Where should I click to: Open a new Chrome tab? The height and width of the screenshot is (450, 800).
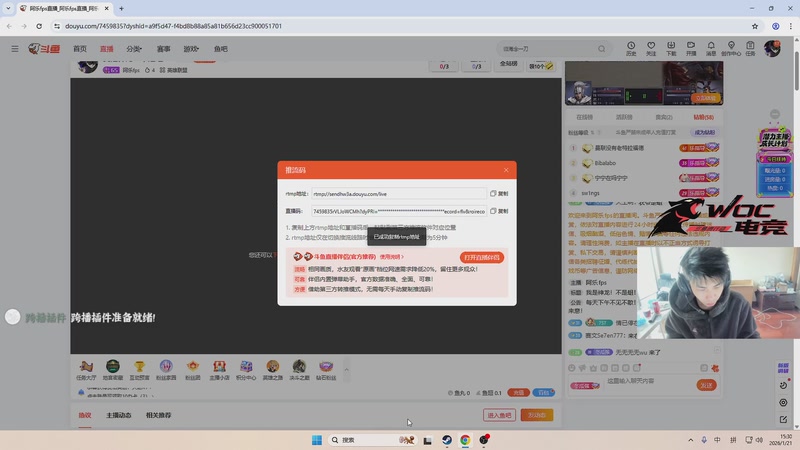click(121, 9)
